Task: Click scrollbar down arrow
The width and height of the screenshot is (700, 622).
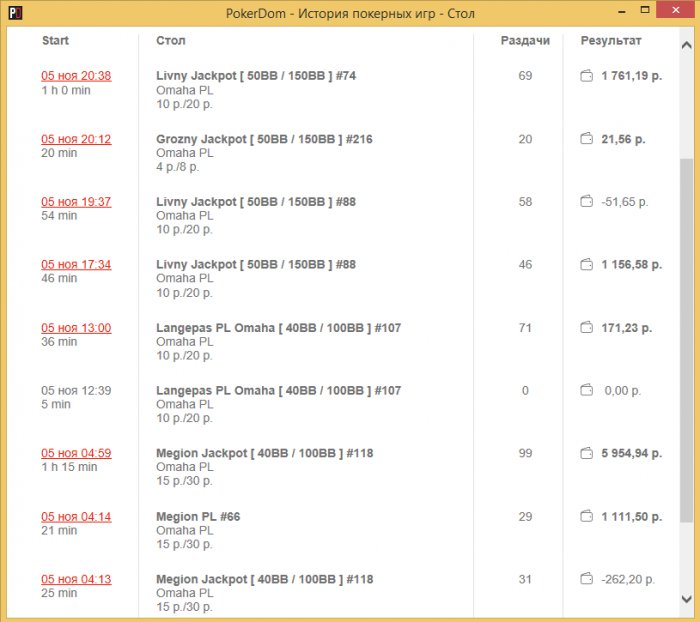Action: [687, 599]
